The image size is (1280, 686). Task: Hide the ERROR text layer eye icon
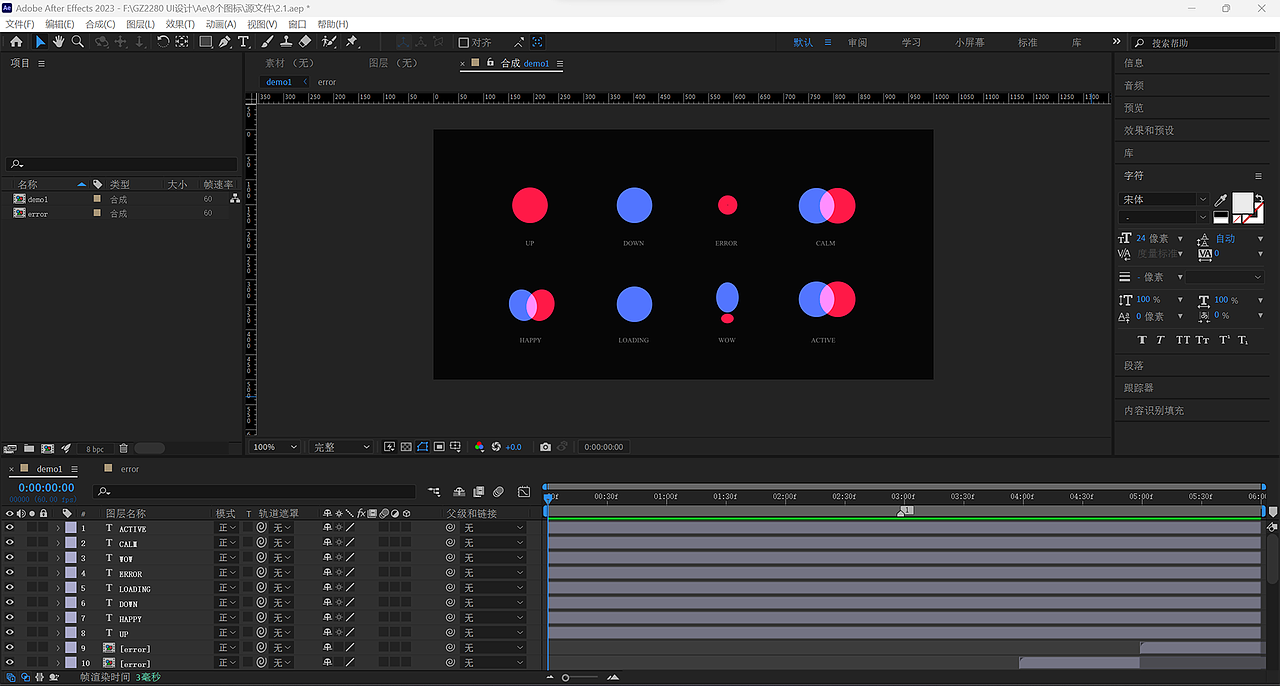click(10, 573)
